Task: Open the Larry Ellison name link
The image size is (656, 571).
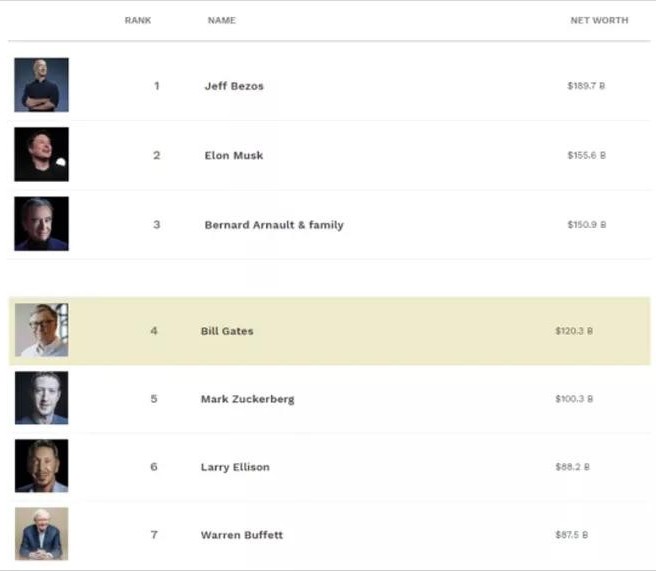Action: 235,467
